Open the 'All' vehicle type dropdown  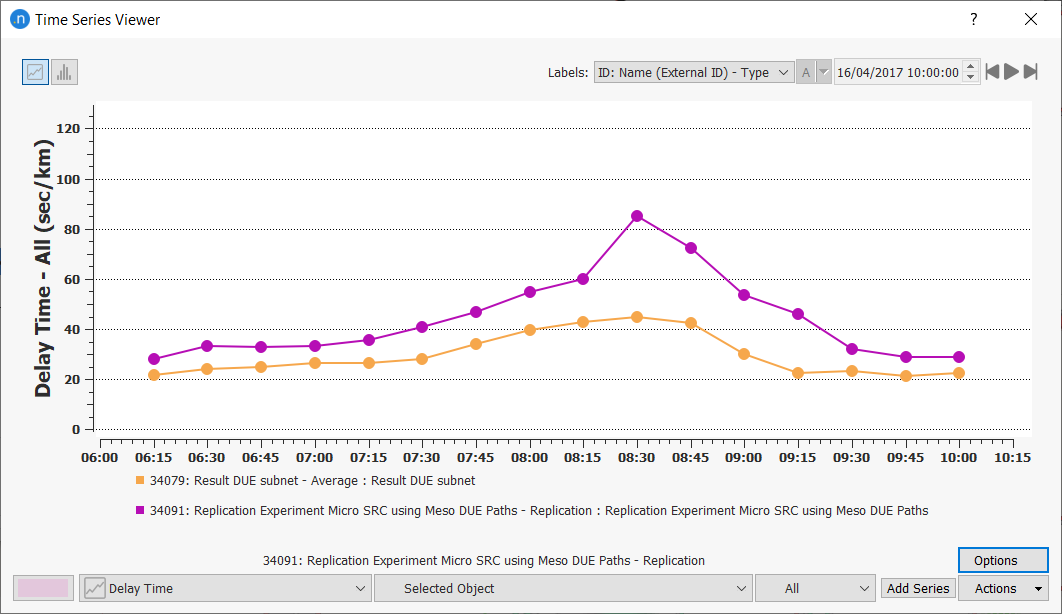click(x=815, y=589)
